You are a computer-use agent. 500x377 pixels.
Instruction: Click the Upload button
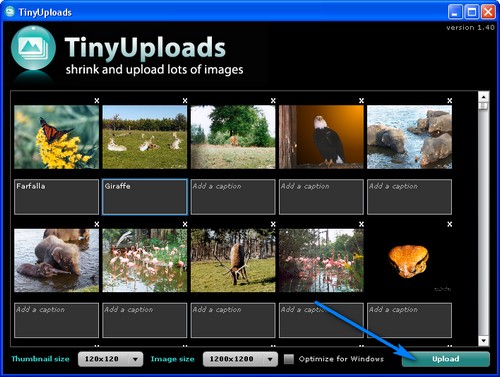tap(446, 359)
